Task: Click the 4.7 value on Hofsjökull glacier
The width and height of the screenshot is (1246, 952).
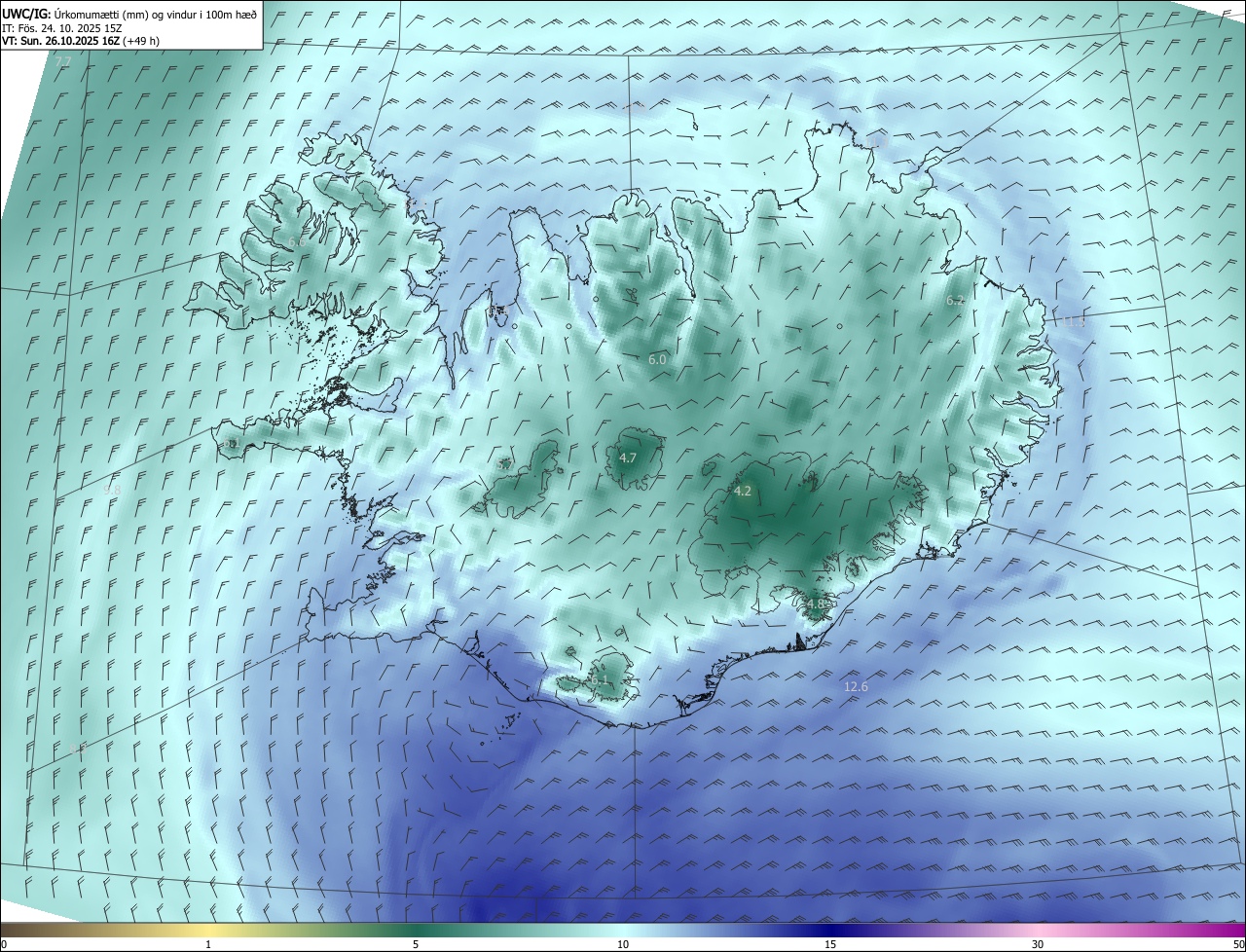Action: click(x=628, y=458)
